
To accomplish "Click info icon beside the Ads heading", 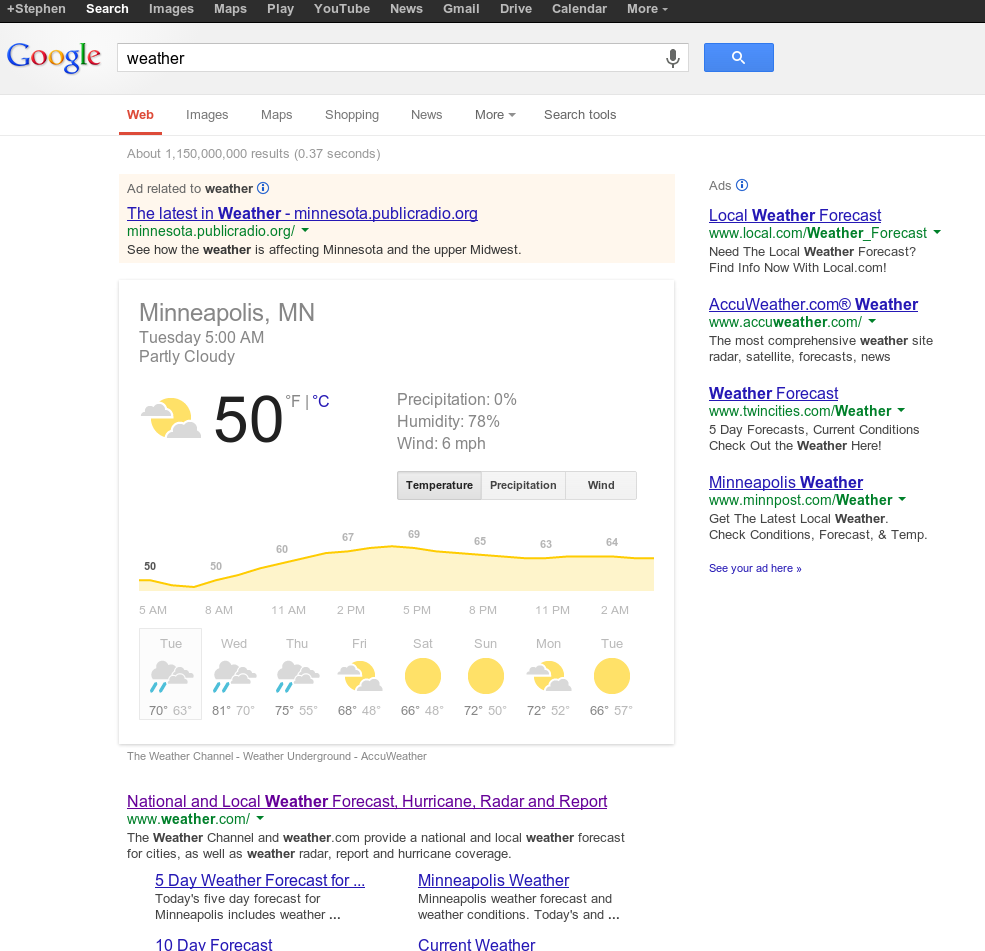I will coord(742,185).
